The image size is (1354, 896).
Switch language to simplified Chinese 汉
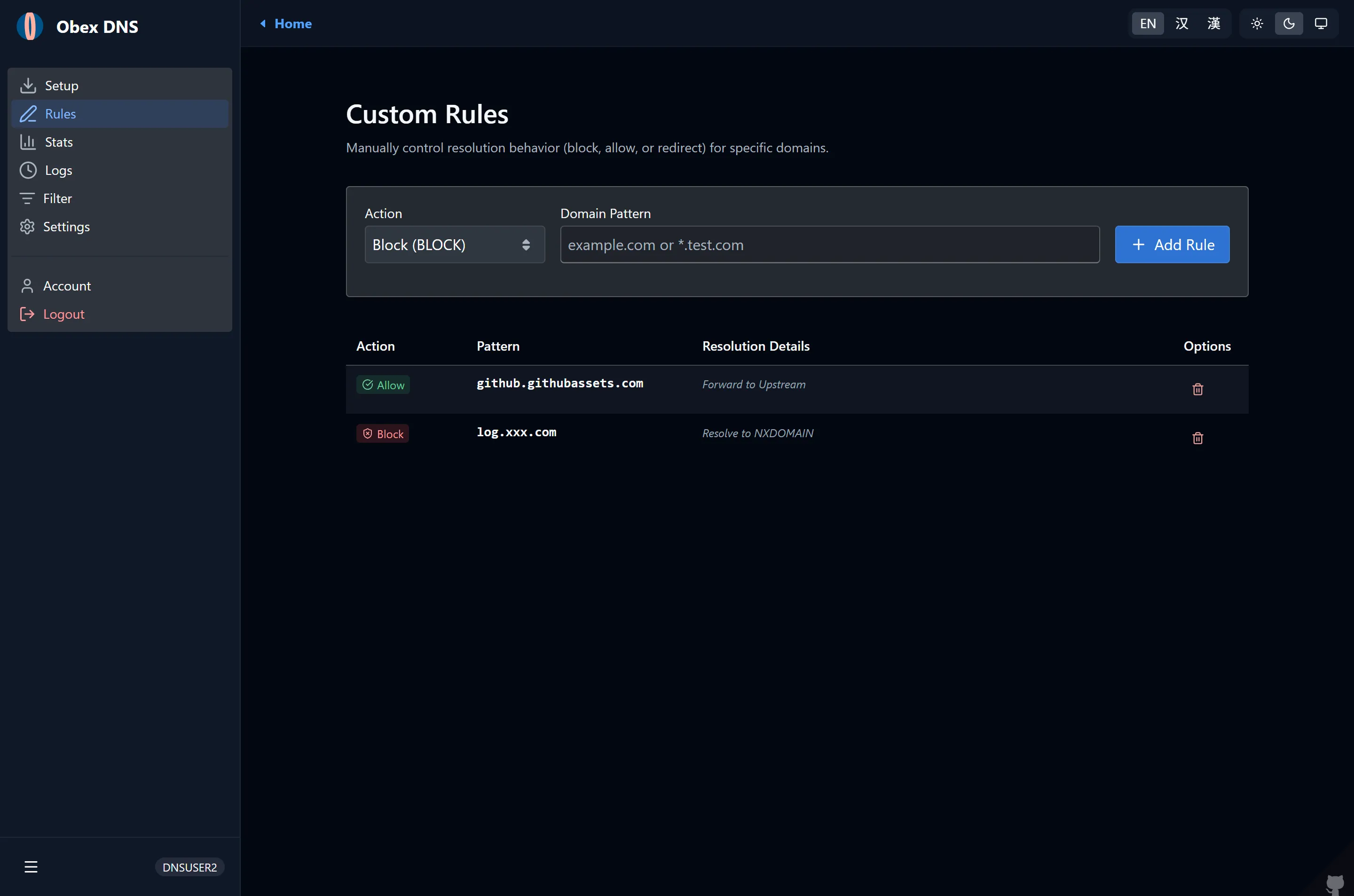1181,24
